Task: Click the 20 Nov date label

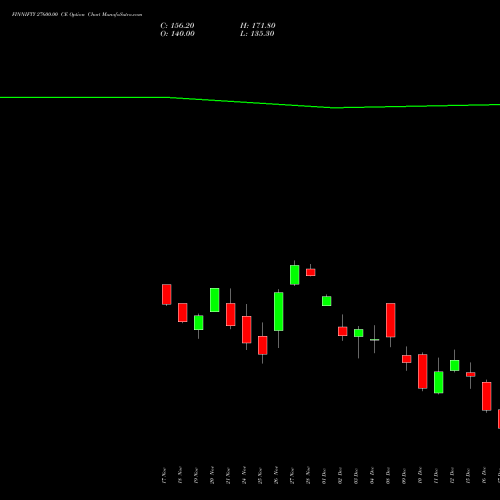Action: pyautogui.click(x=212, y=475)
